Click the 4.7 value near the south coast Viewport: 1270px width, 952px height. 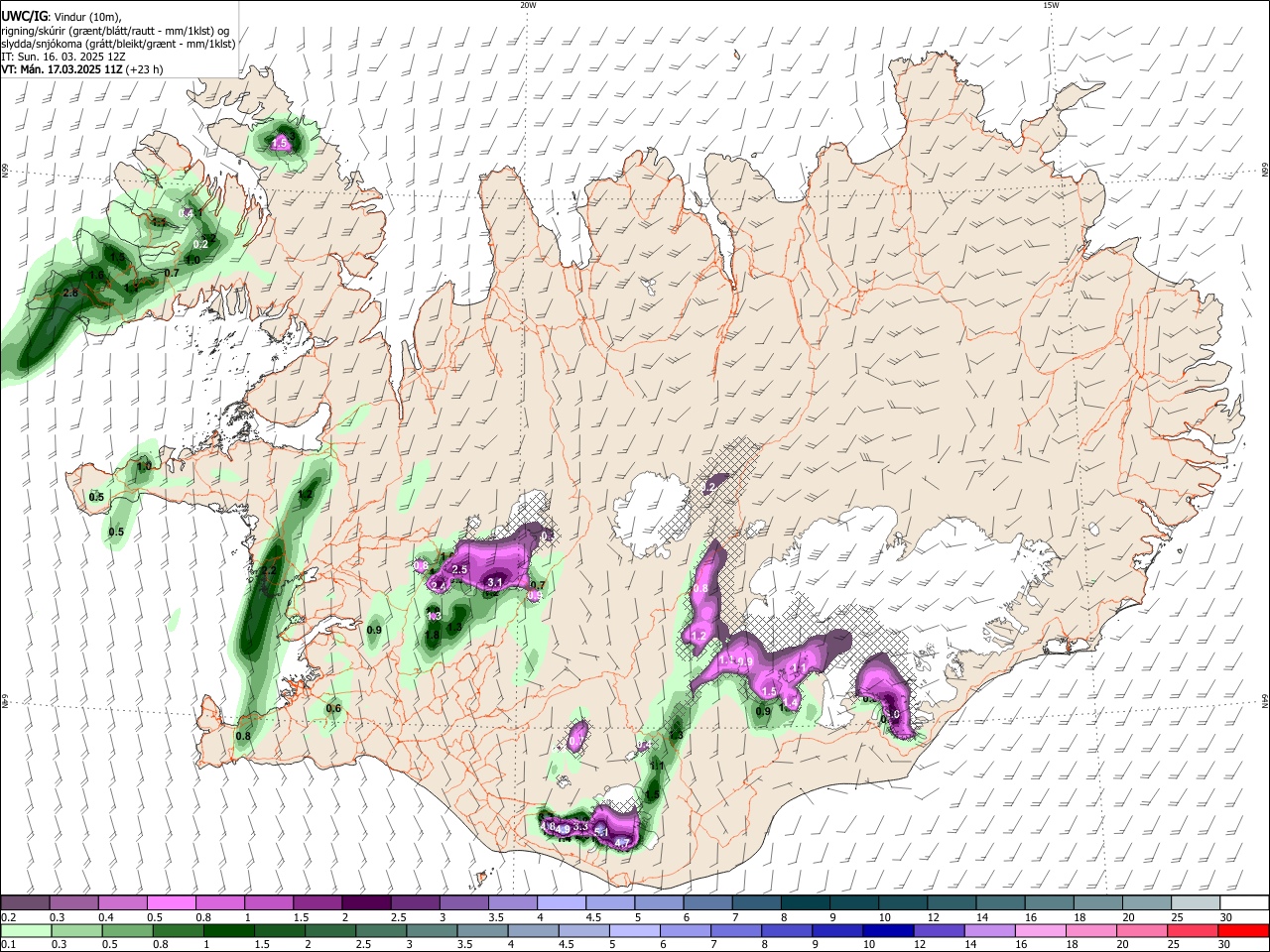click(622, 844)
